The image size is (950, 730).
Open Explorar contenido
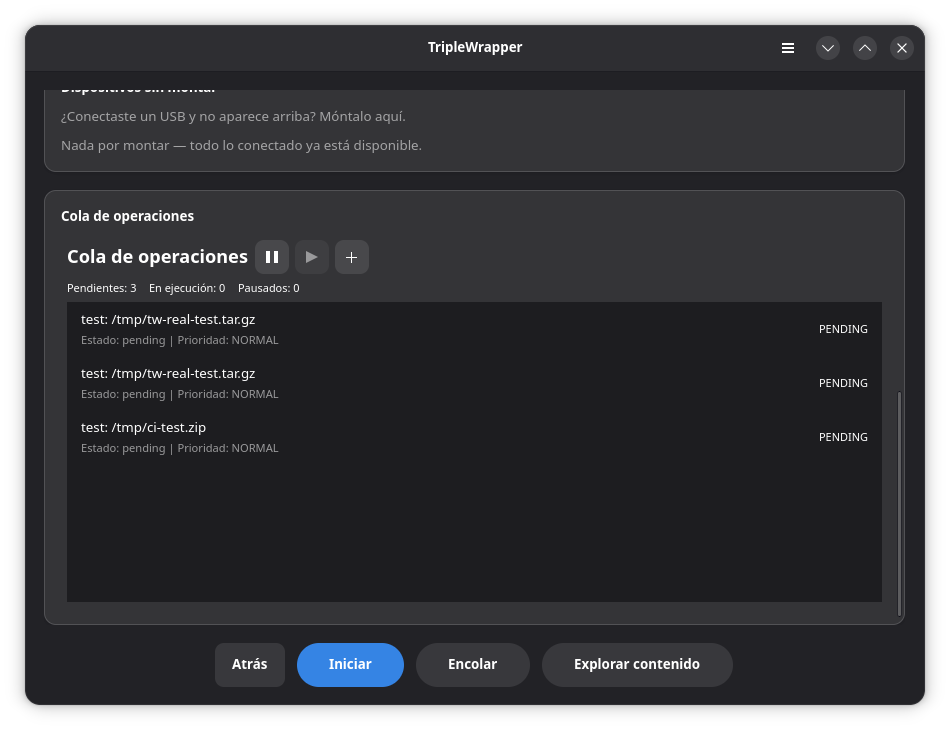tap(637, 665)
